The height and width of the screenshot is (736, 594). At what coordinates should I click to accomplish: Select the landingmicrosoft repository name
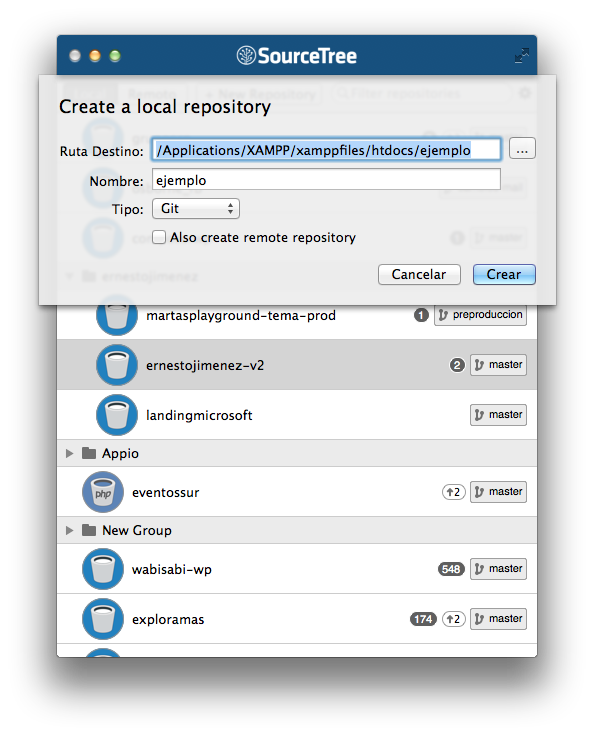[199, 415]
